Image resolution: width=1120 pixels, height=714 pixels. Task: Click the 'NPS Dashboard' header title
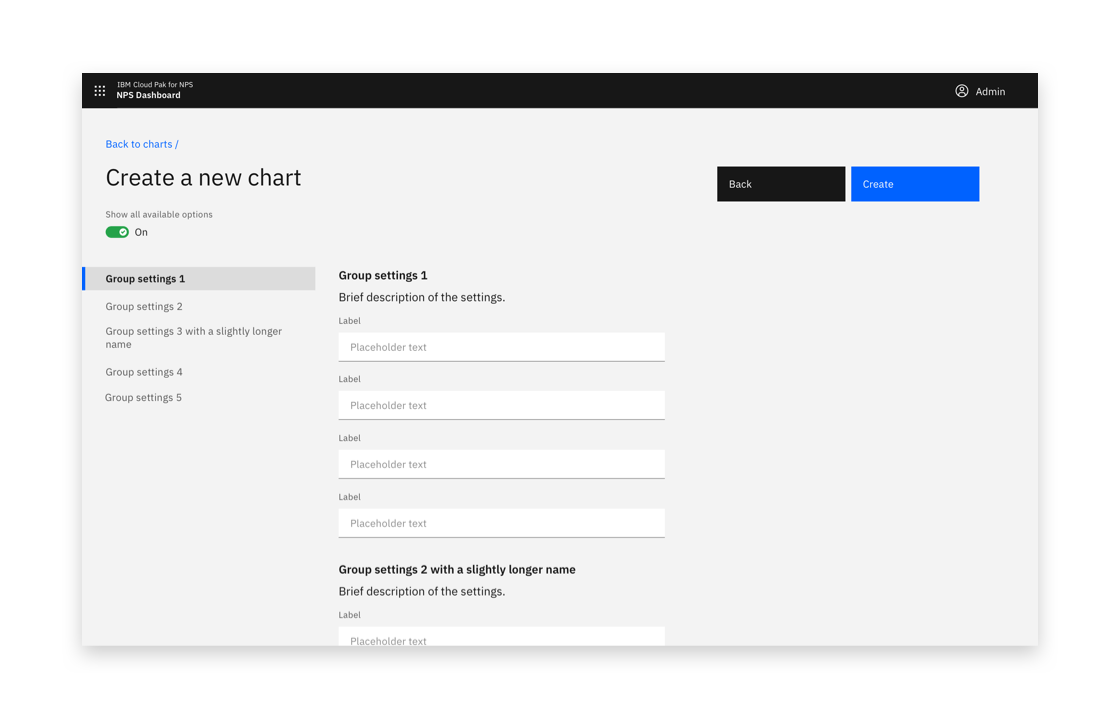click(149, 95)
